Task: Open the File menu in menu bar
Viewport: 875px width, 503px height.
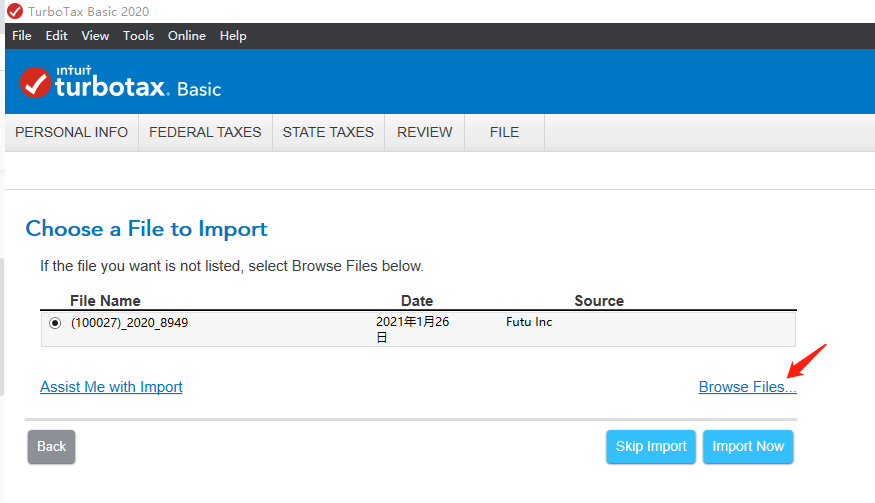Action: click(x=22, y=36)
